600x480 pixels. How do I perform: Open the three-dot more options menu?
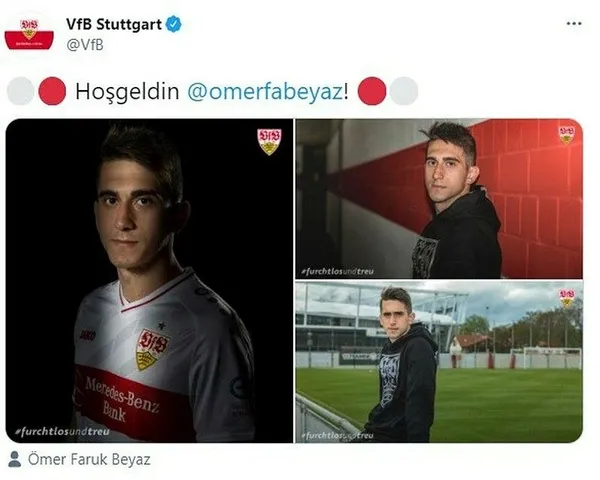coord(574,24)
